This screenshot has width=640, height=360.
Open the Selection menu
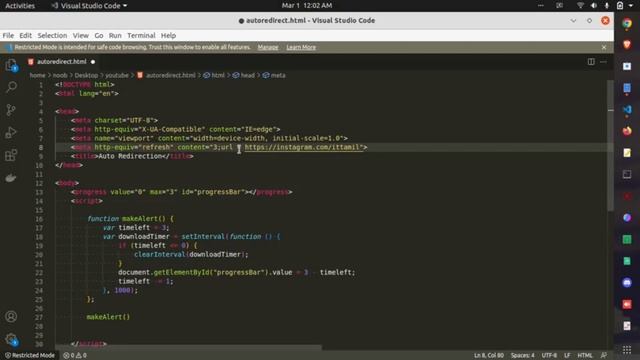(52, 36)
